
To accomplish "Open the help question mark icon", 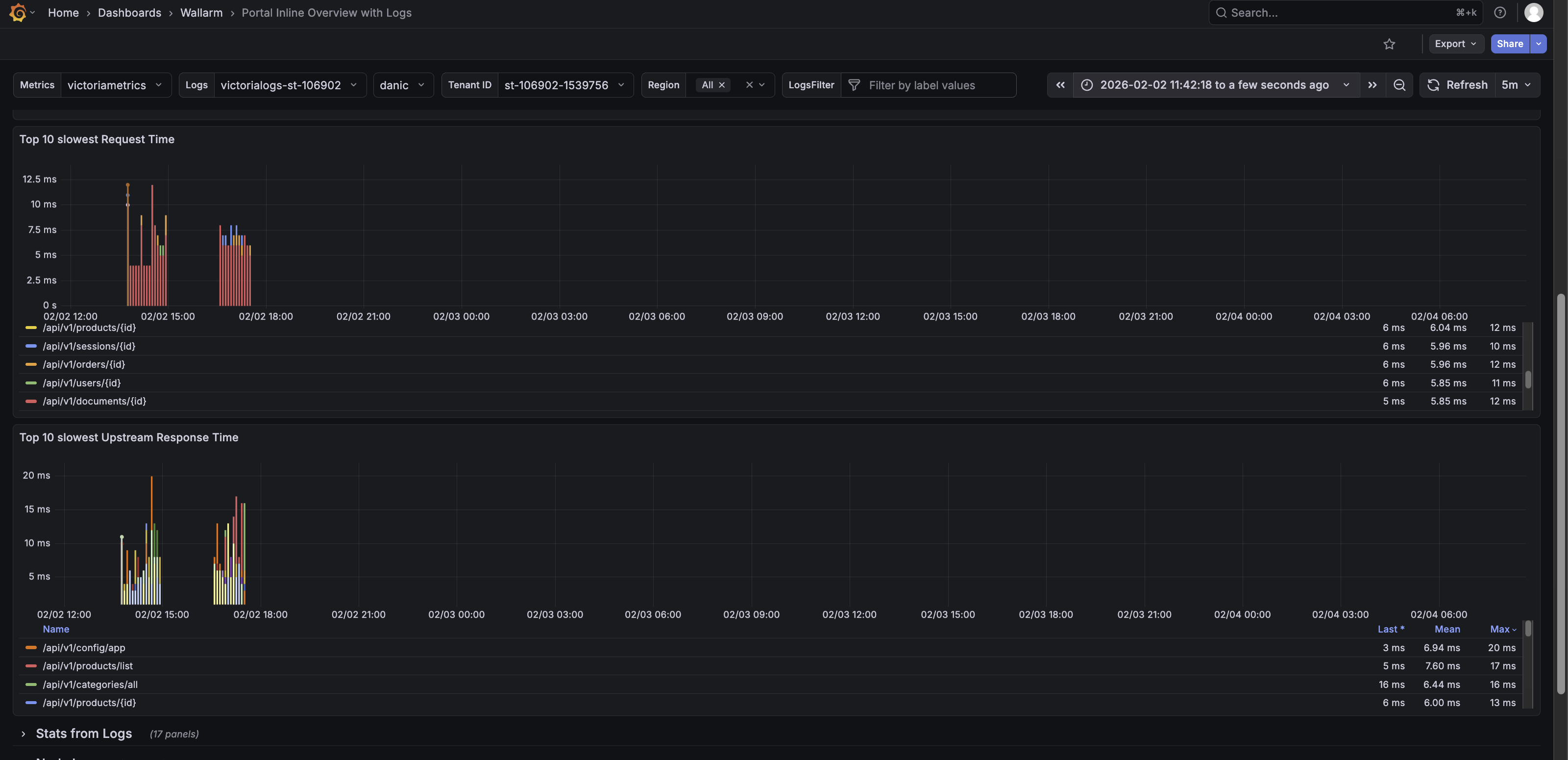I will coord(1500,13).
